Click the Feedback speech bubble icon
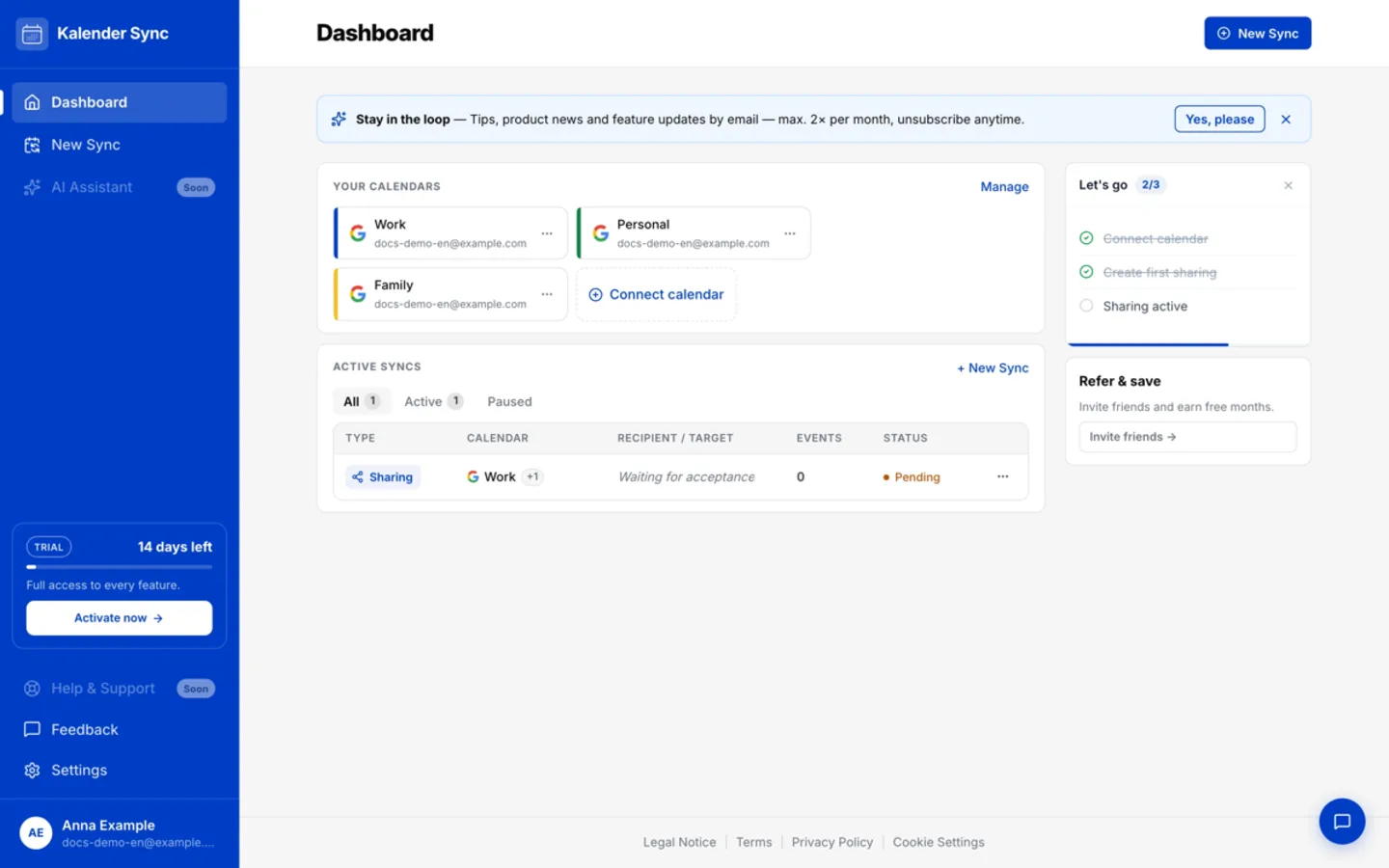 (32, 730)
